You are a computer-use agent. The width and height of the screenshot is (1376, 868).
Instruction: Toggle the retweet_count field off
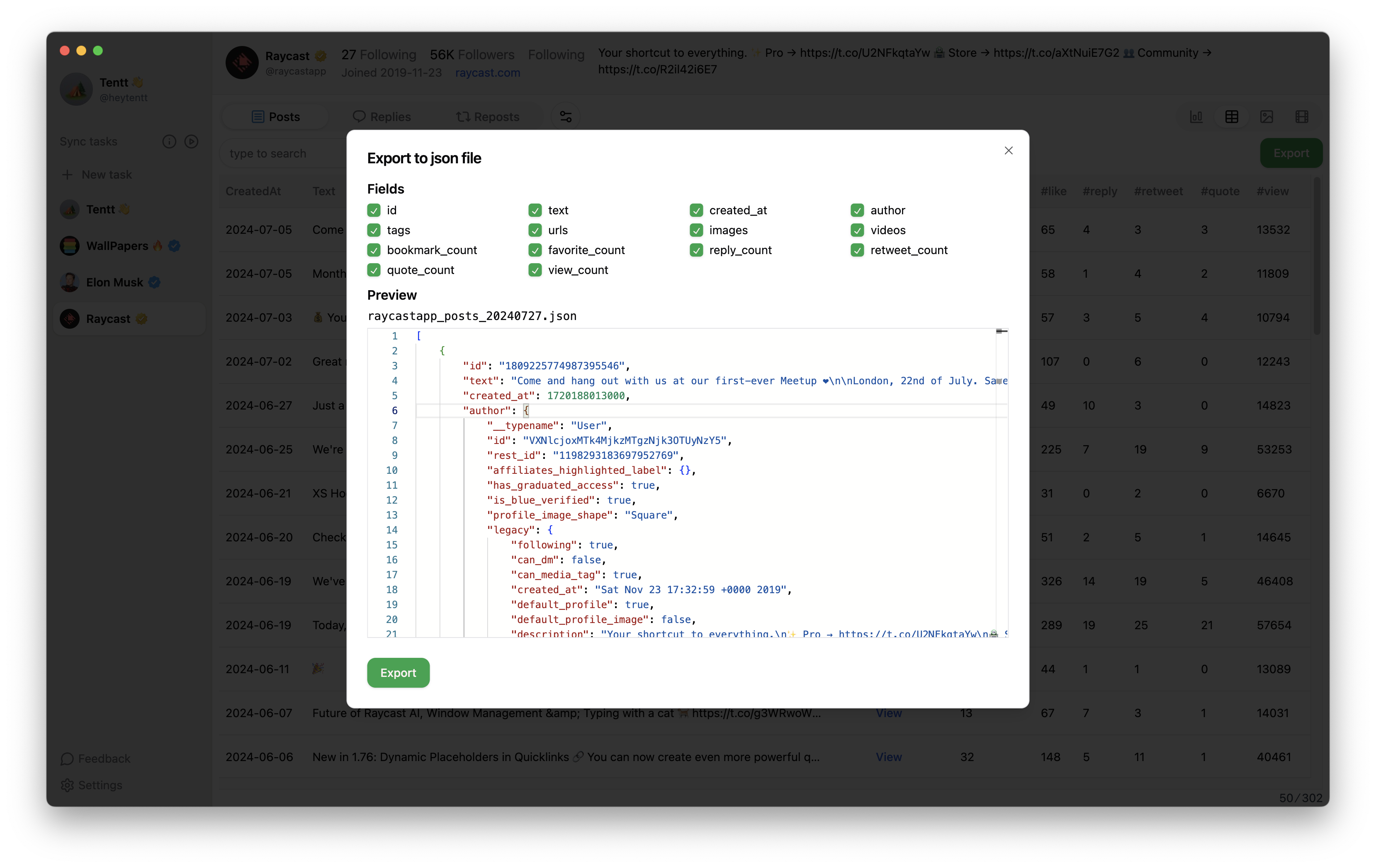click(857, 249)
